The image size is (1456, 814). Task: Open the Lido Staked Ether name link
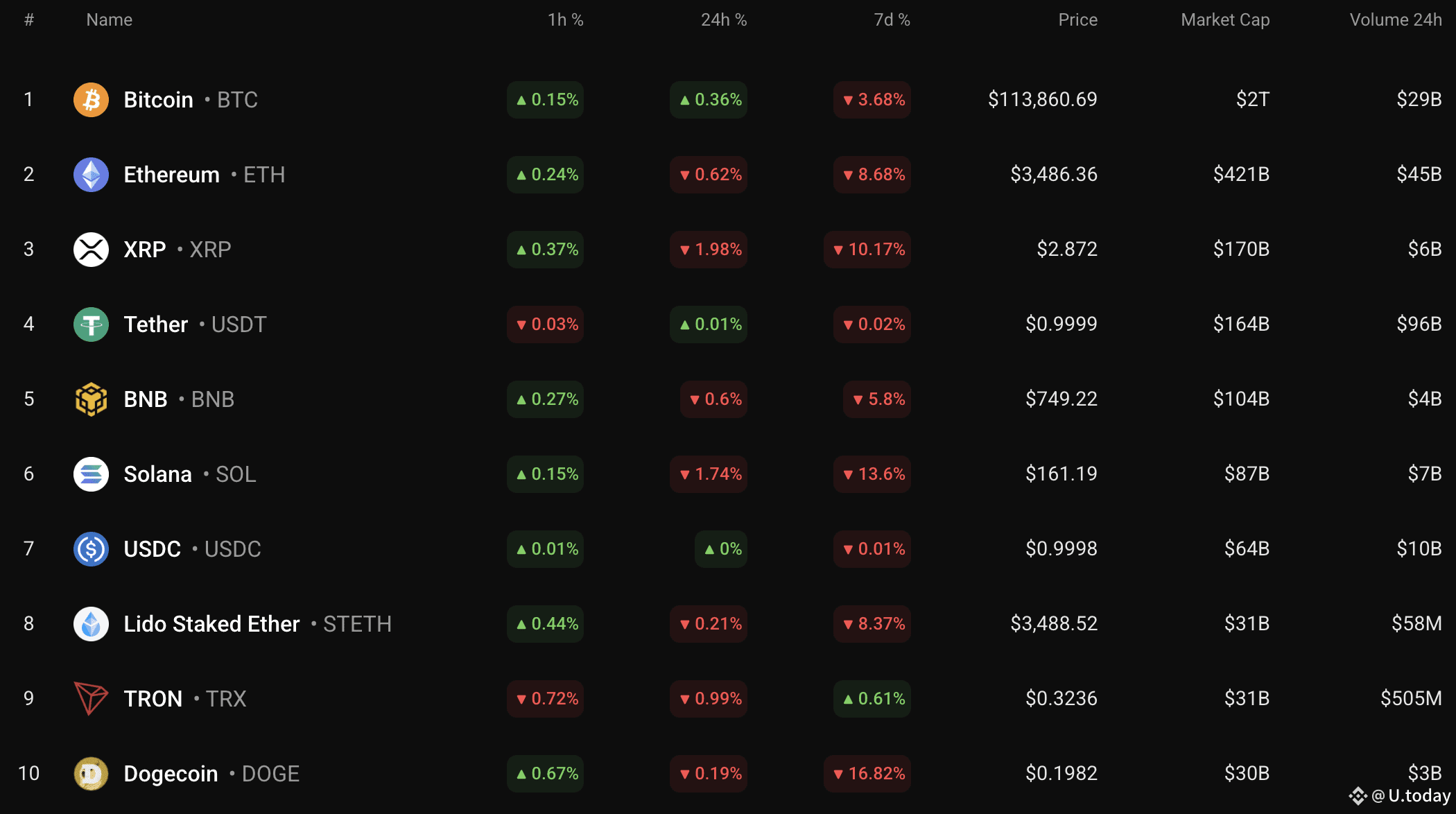pyautogui.click(x=211, y=624)
